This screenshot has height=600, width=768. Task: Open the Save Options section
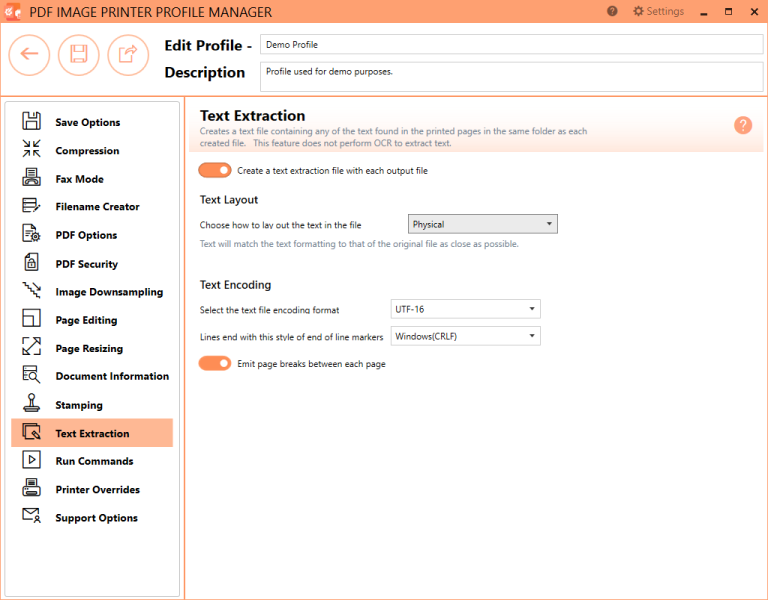[88, 122]
